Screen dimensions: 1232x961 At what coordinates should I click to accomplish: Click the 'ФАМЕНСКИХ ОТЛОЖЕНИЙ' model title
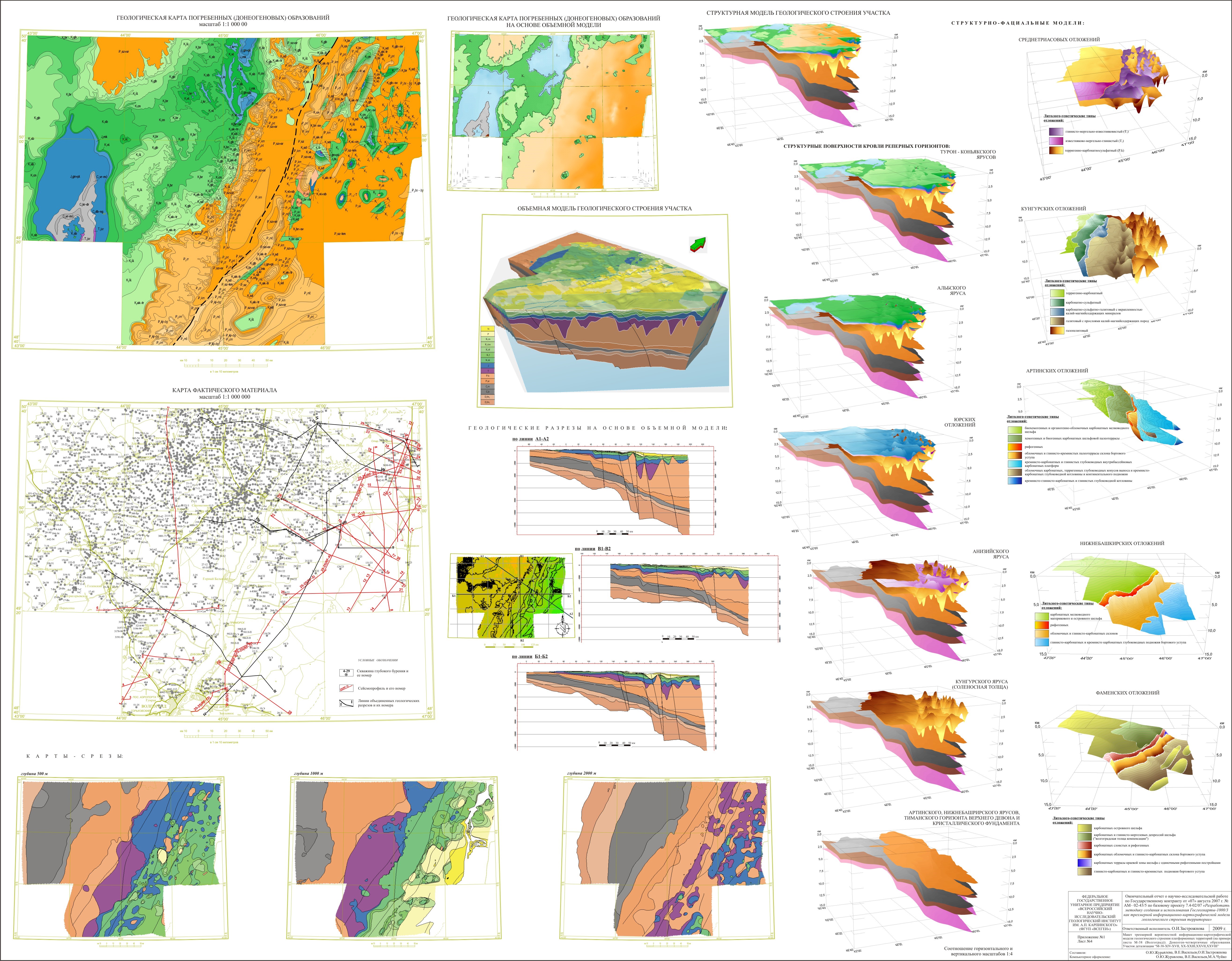[1127, 693]
